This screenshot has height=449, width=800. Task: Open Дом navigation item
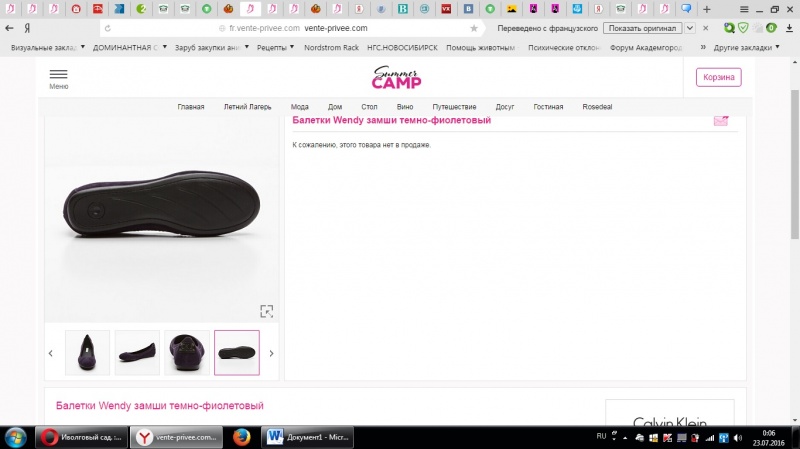[335, 107]
